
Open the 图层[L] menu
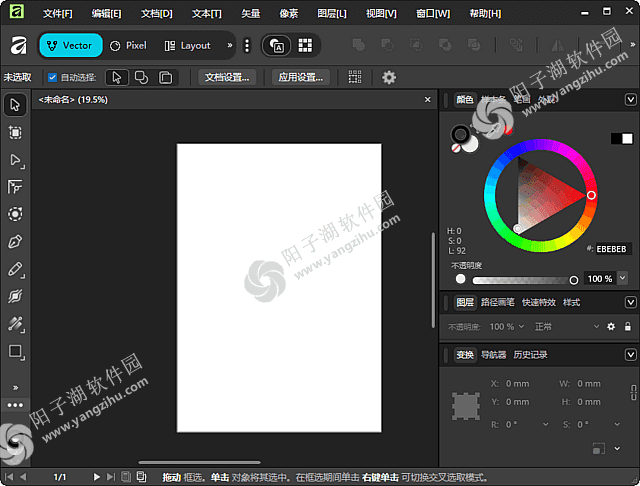(332, 13)
